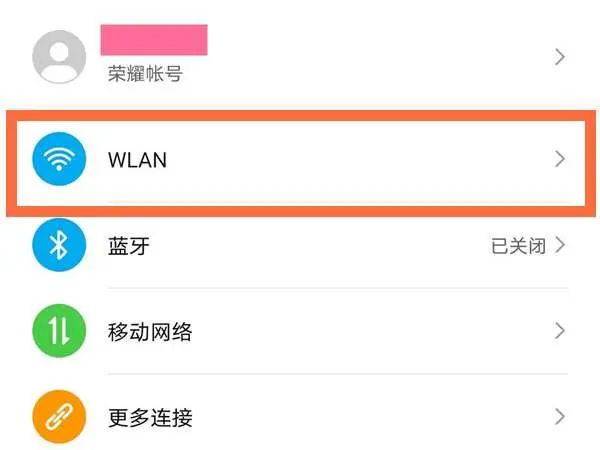Tap the Bluetooth 已关闭 status text

518,246
